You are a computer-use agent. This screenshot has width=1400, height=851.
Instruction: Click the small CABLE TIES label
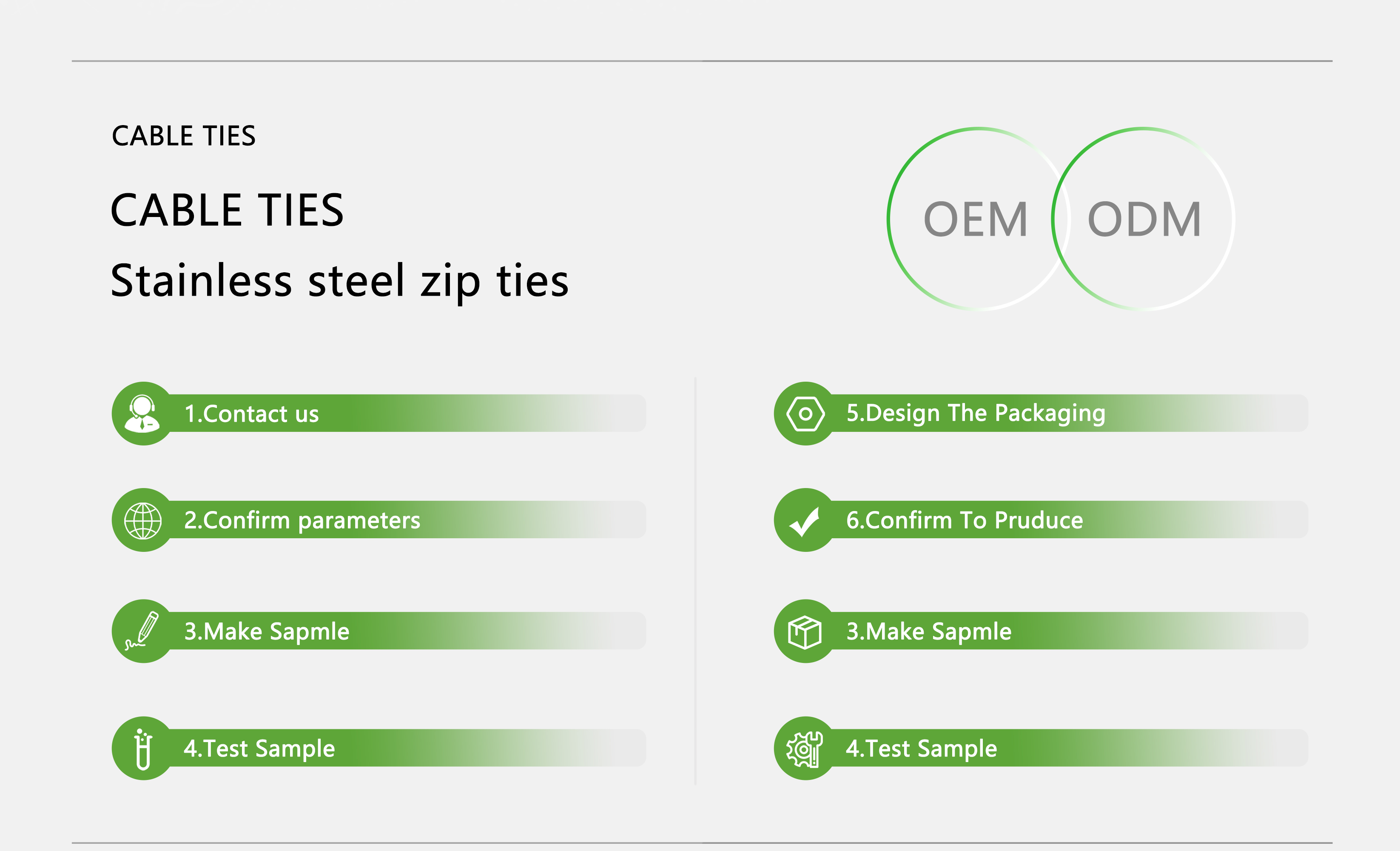184,136
